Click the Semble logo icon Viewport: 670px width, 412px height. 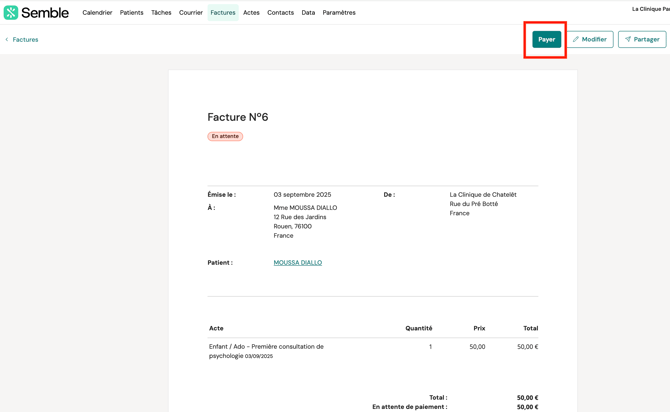tap(11, 13)
